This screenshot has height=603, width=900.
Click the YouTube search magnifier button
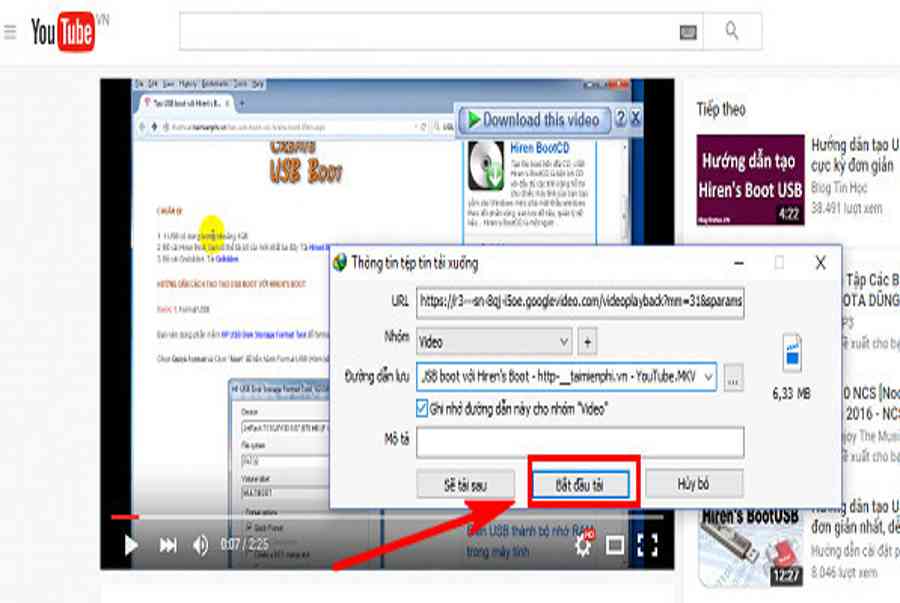(732, 31)
